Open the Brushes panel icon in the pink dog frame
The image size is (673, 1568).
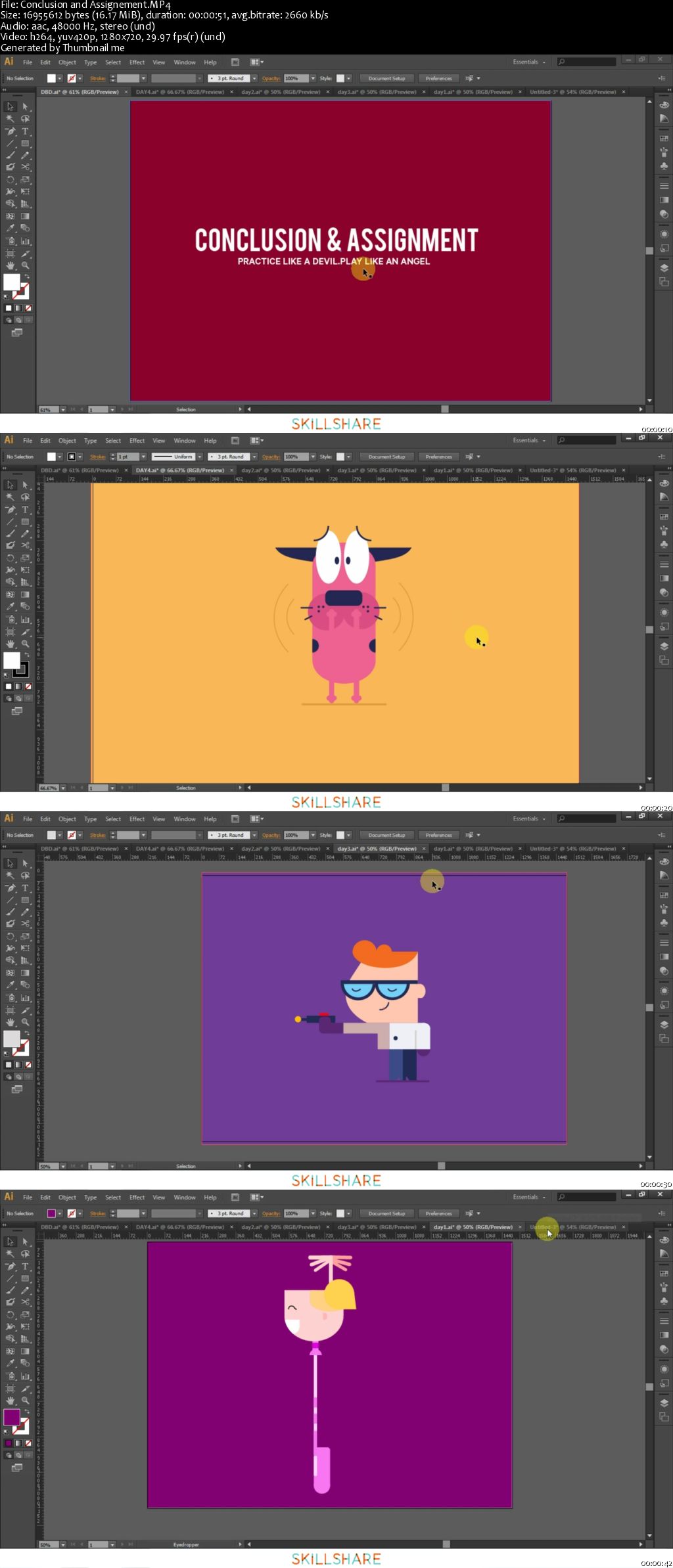coord(664,531)
